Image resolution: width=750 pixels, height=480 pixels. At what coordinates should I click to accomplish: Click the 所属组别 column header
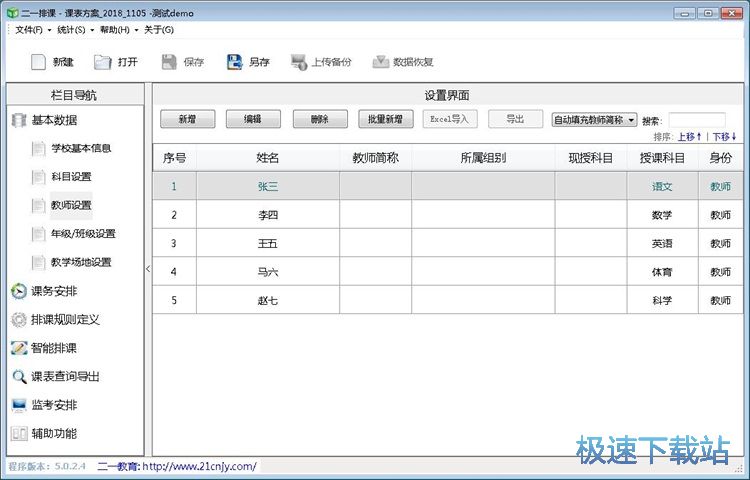483,158
